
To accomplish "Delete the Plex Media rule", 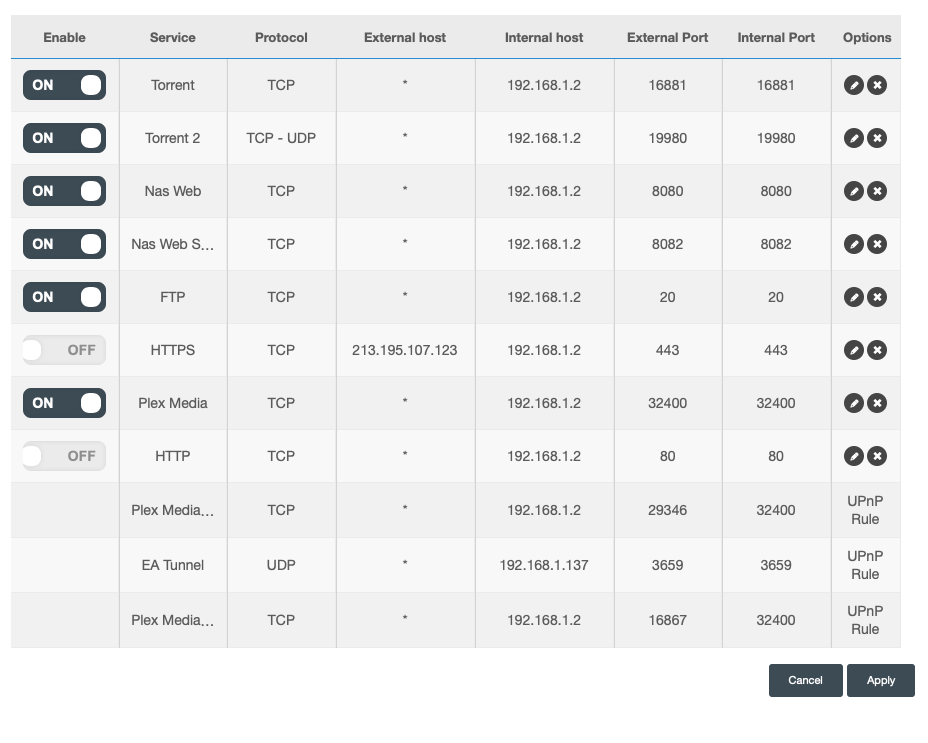I will 877,403.
